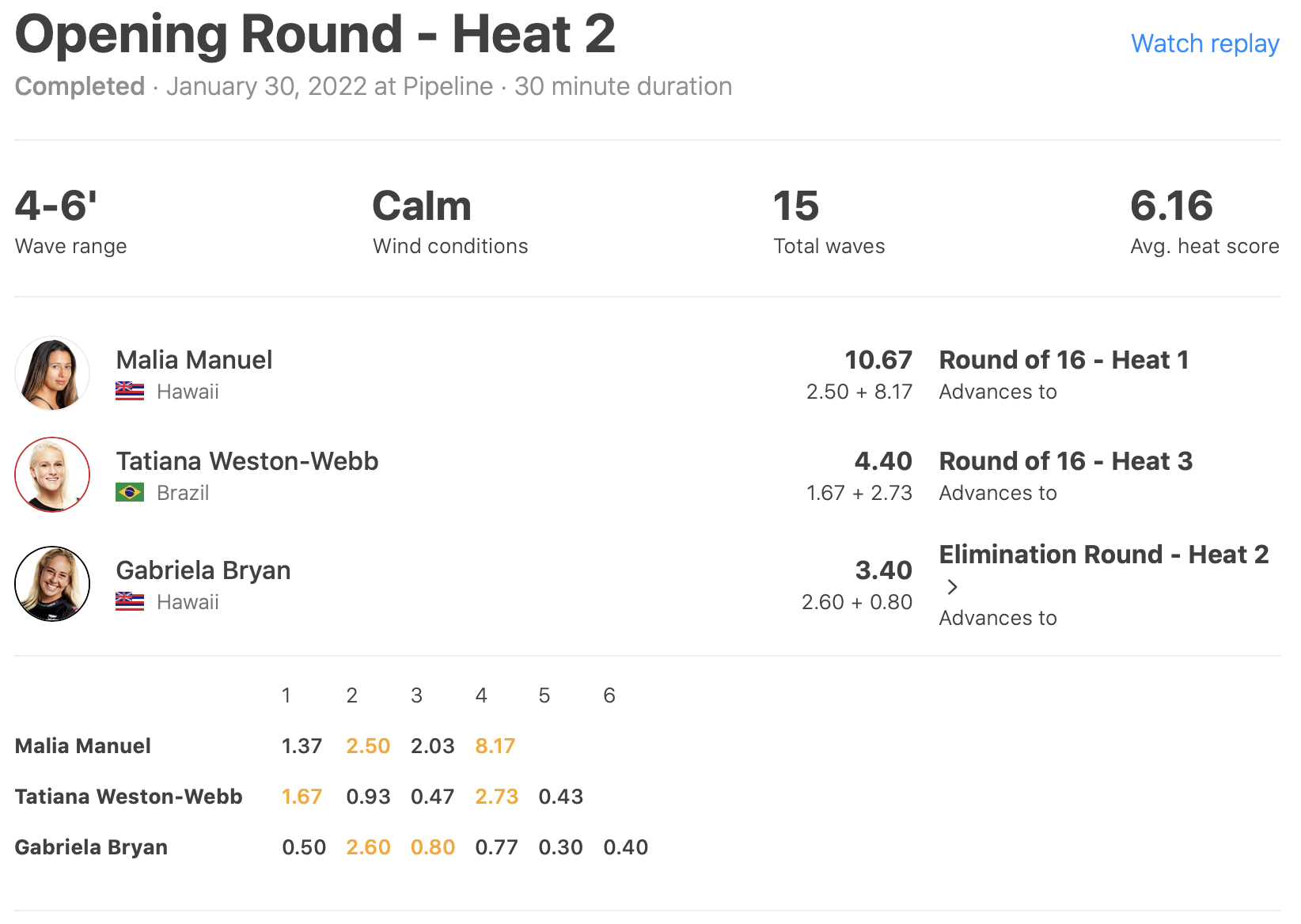
Task: Click the 6.16 average heat score stat
Action: pos(1171,206)
